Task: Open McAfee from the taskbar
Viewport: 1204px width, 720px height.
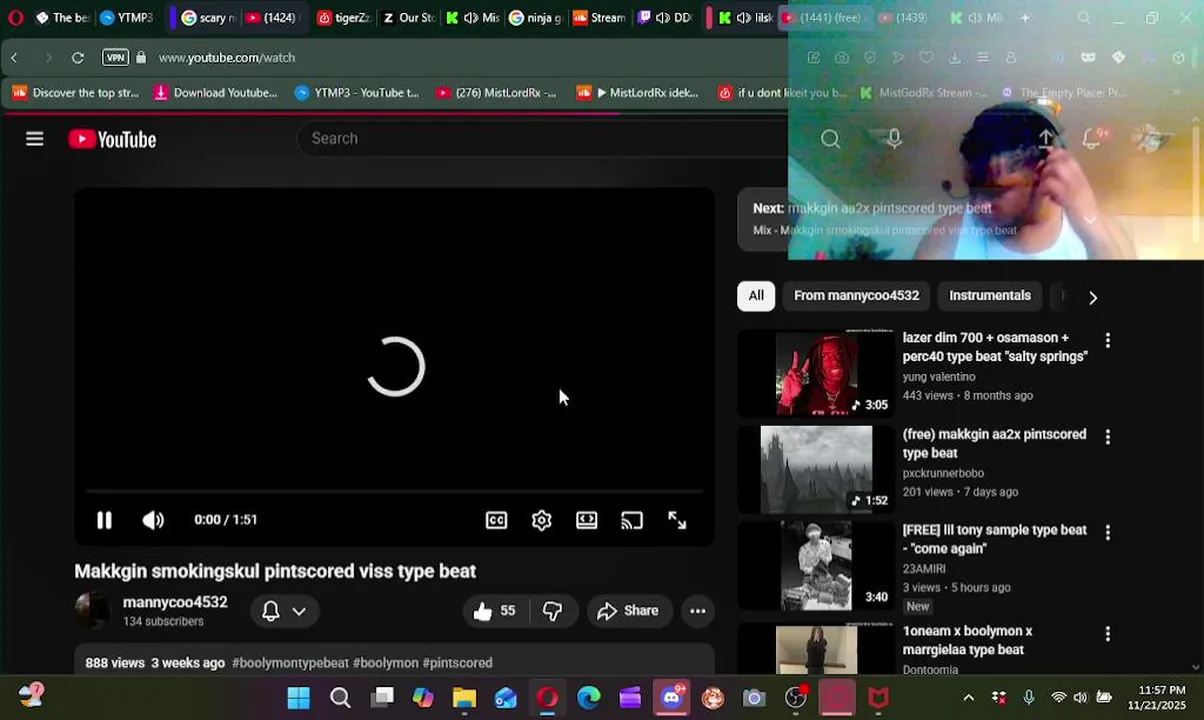Action: (878, 698)
